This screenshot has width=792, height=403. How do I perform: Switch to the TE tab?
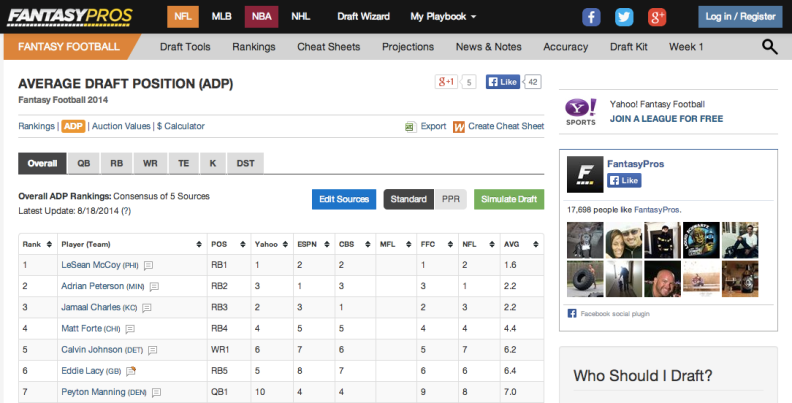click(183, 164)
